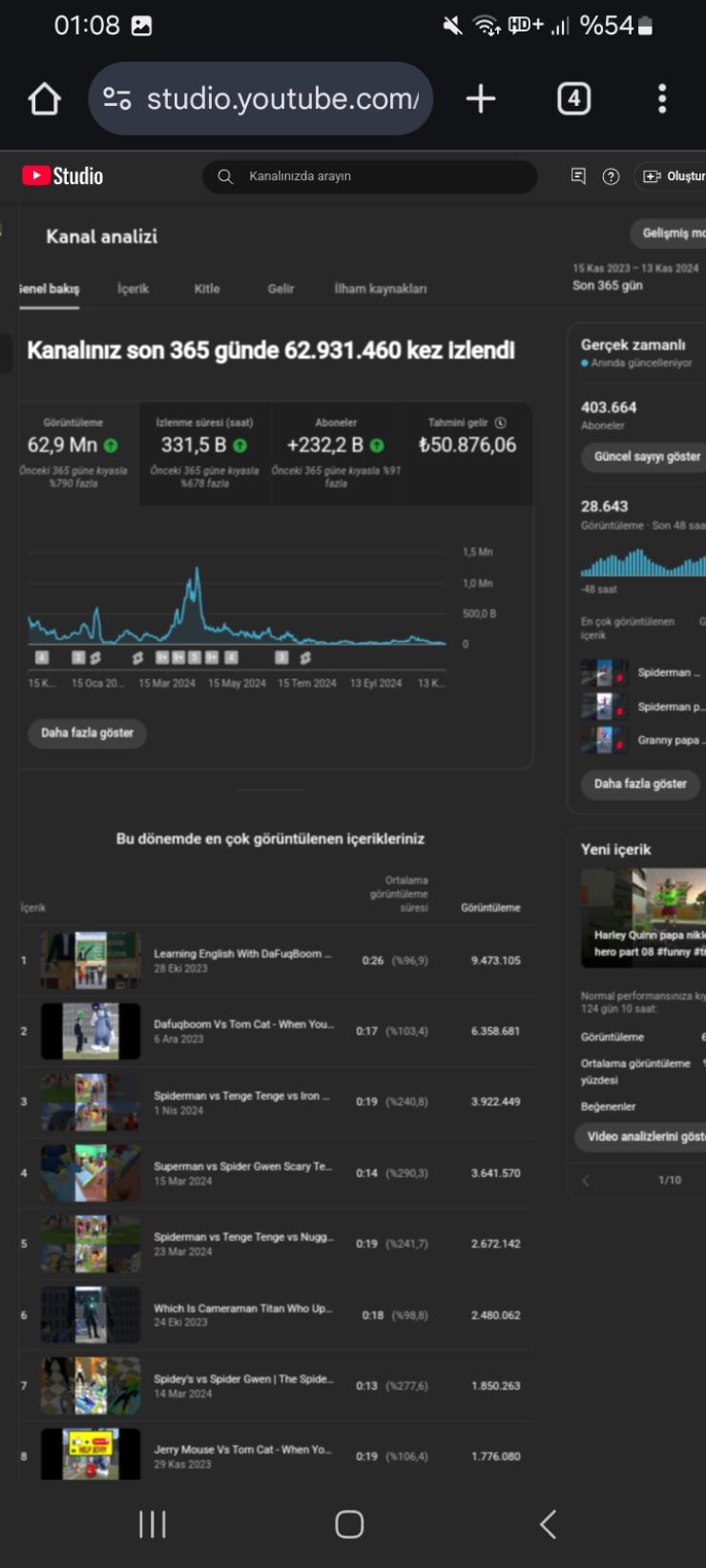Open the Son 365 gün date range dropdown
Viewport: 706px width, 1568px height.
(x=634, y=278)
